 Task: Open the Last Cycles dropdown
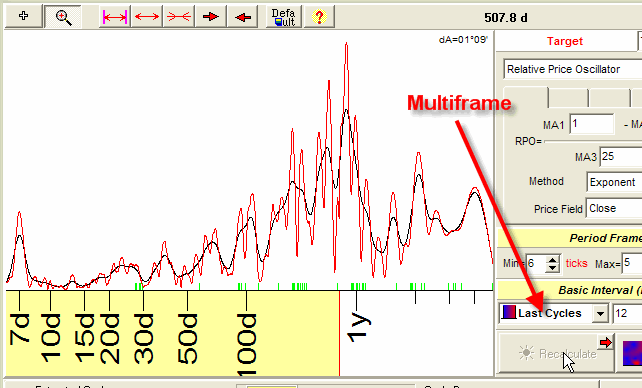tap(600, 314)
